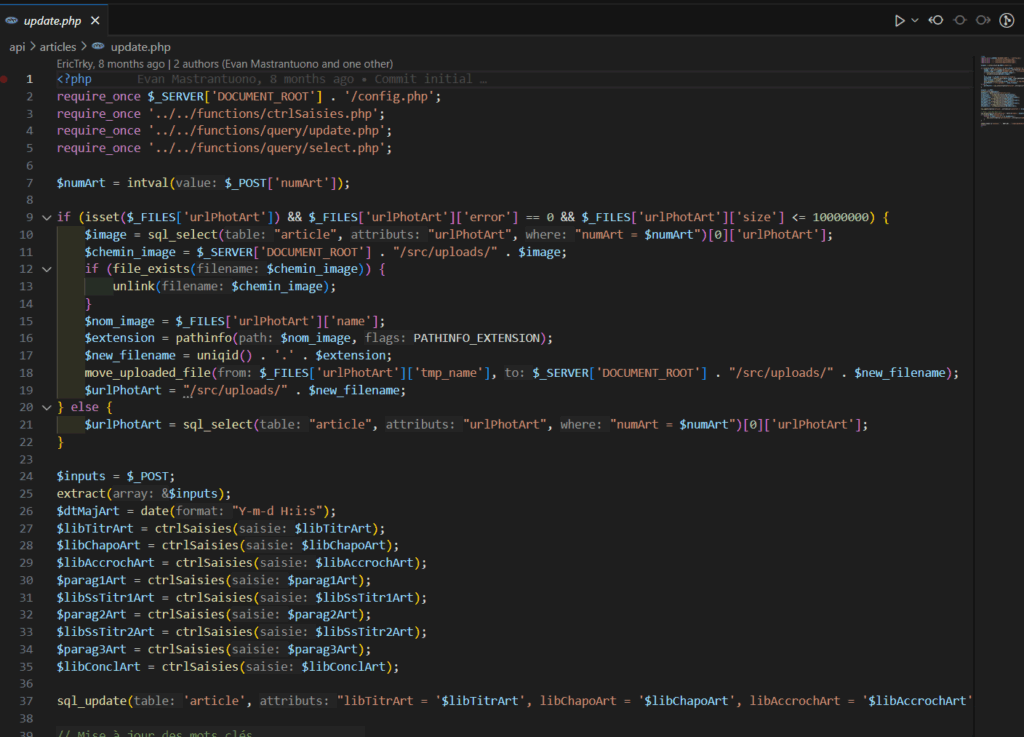Click the PHP file icon in breadcrumb
The height and width of the screenshot is (737, 1024).
98,46
